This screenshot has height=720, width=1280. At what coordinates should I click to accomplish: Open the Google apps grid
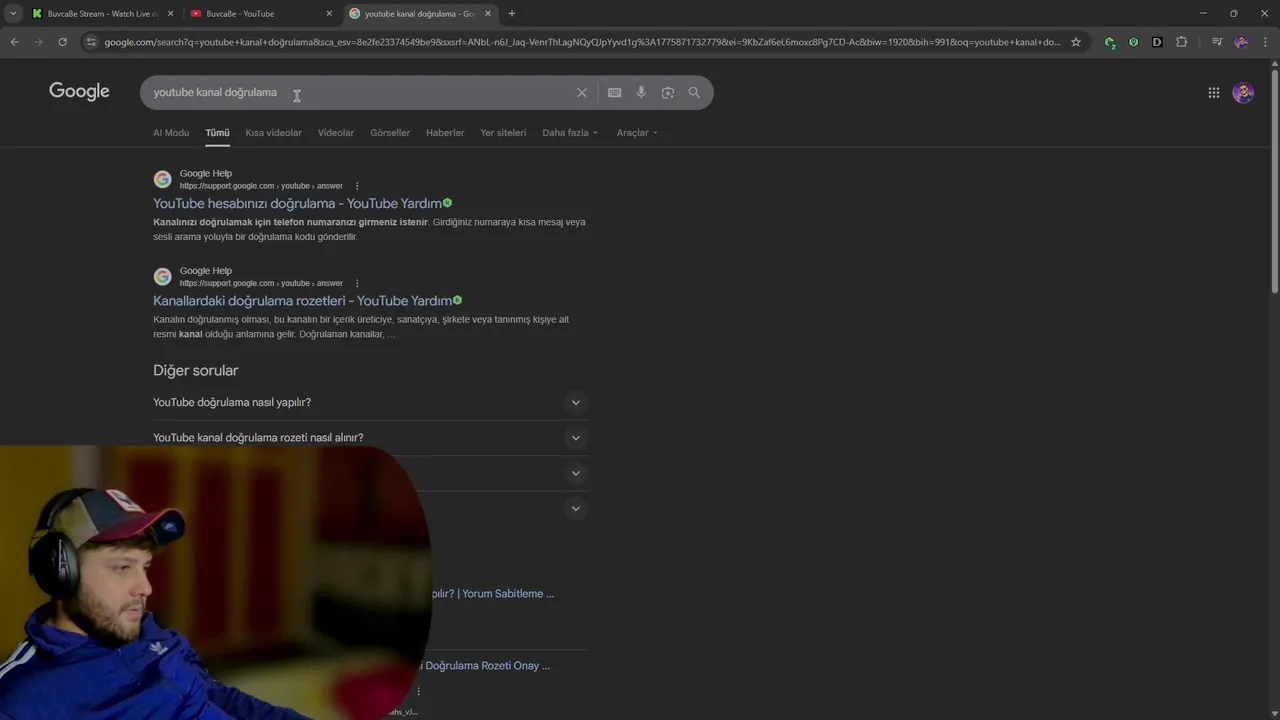[x=1213, y=93]
